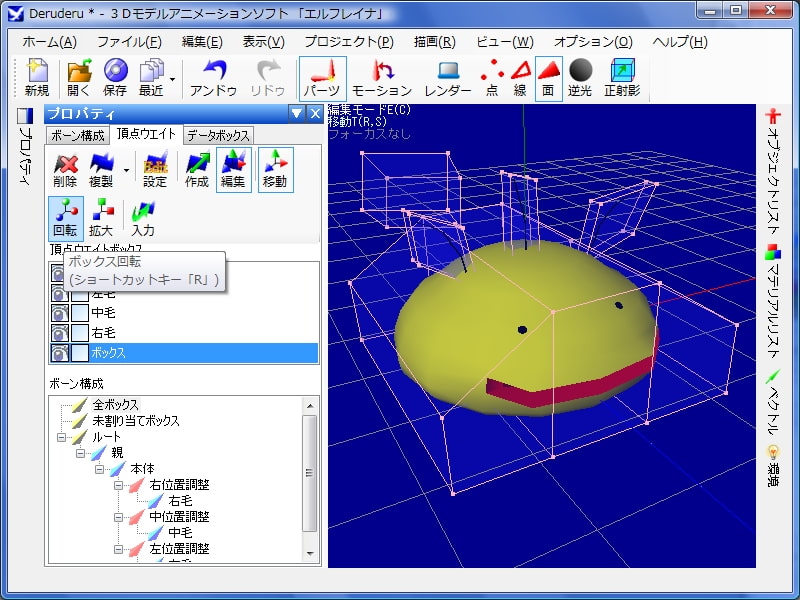Image resolution: width=800 pixels, height=600 pixels.
Task: Collapse the 本体 tree node
Action: click(99, 469)
